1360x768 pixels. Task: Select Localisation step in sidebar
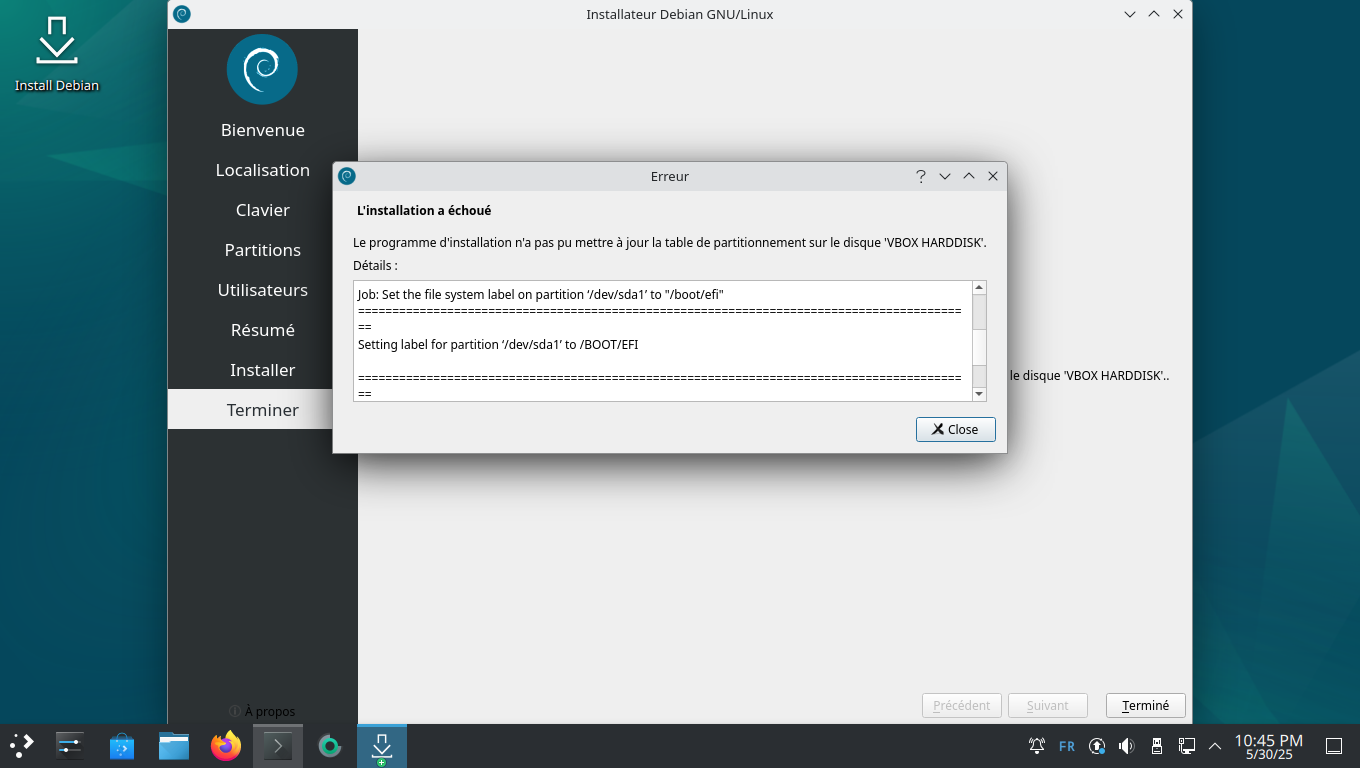[263, 170]
